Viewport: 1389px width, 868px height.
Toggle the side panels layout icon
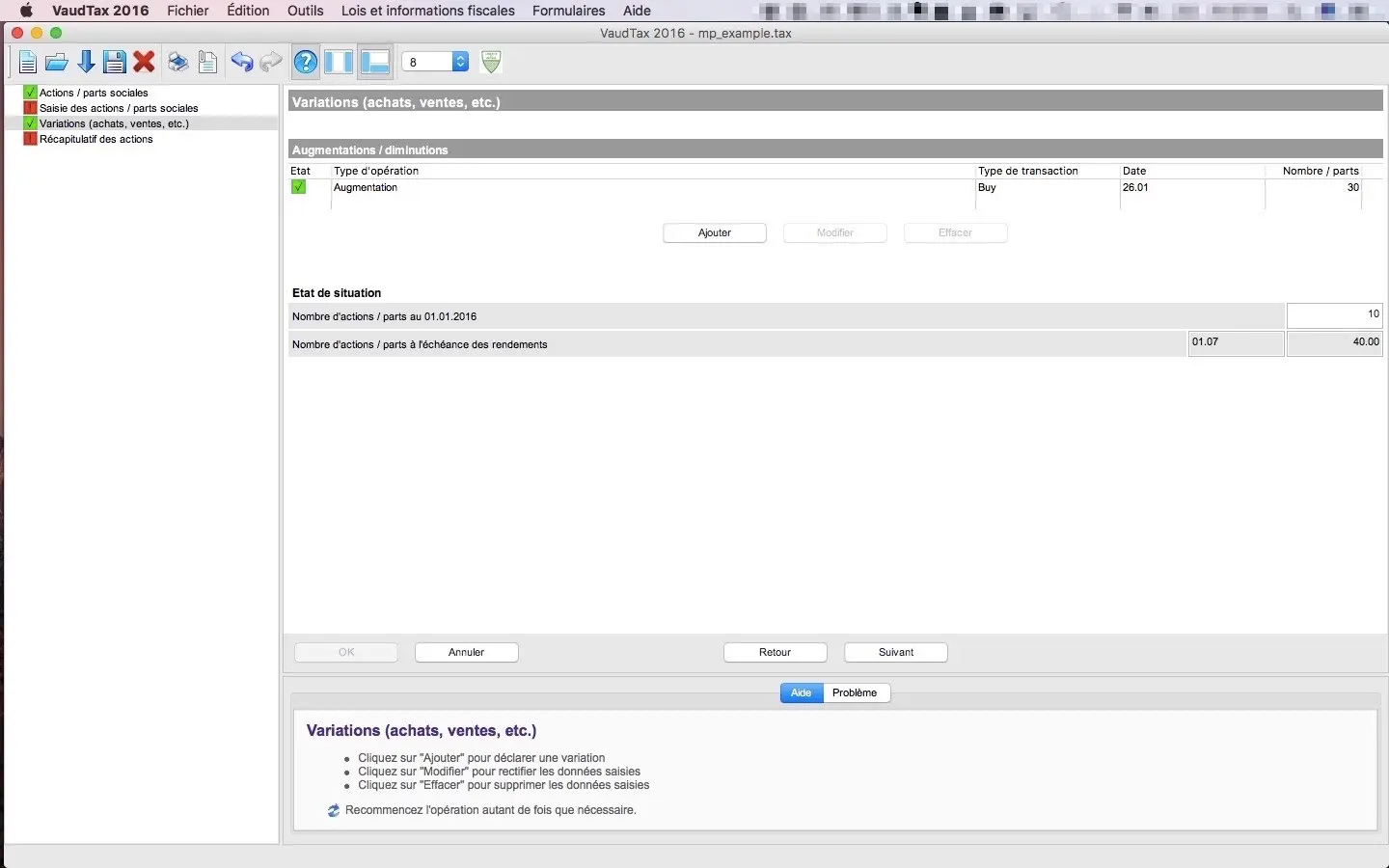tap(339, 63)
